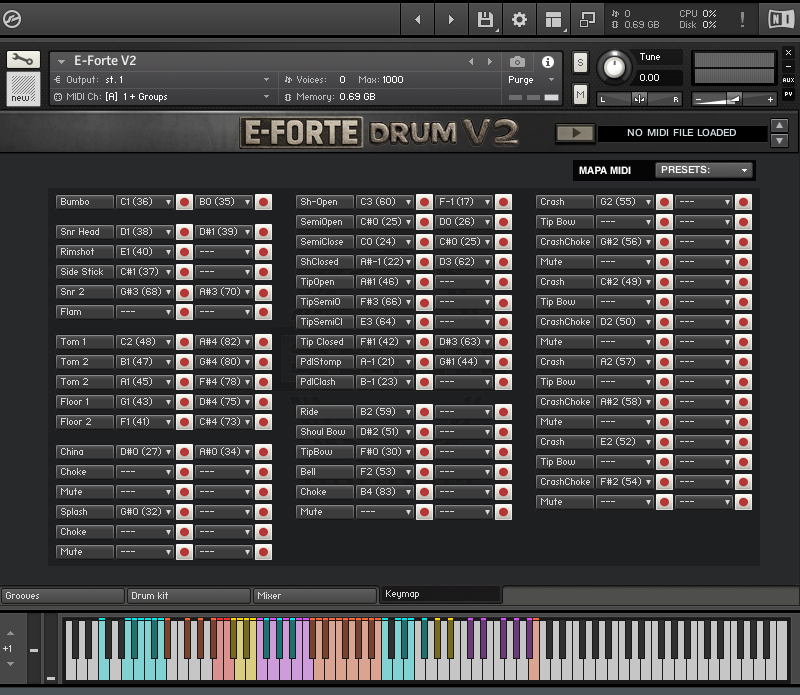Open the wrench edit mode icon

[x=23, y=60]
